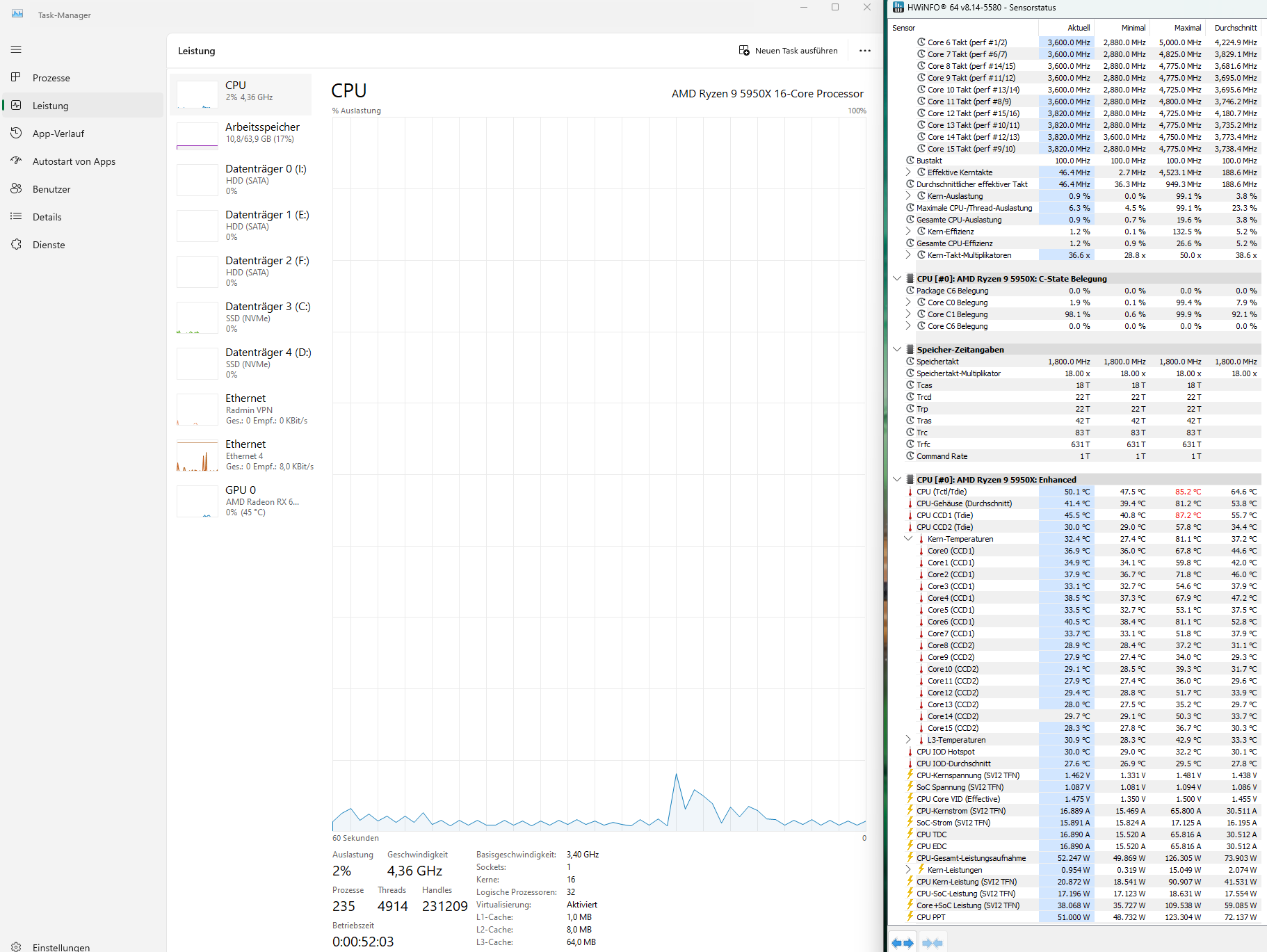Collapse the Speicher-Zeitangaben group
Image resolution: width=1267 pixels, height=952 pixels.
[x=897, y=350]
